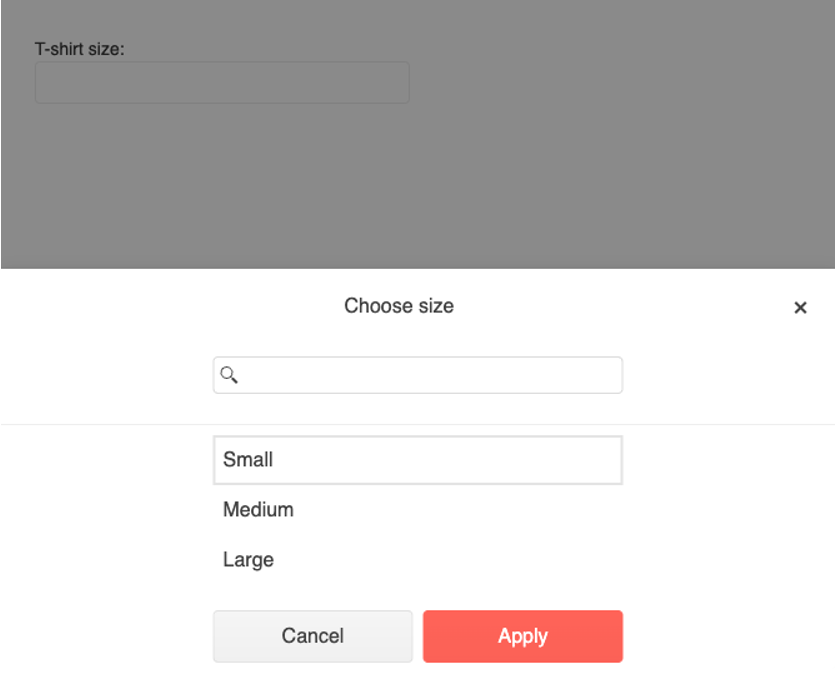Focus the size search text field

pyautogui.click(x=418, y=375)
